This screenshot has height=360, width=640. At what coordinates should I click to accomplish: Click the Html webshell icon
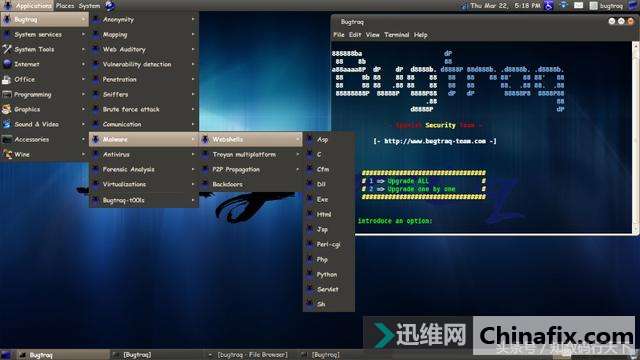pyautogui.click(x=310, y=214)
